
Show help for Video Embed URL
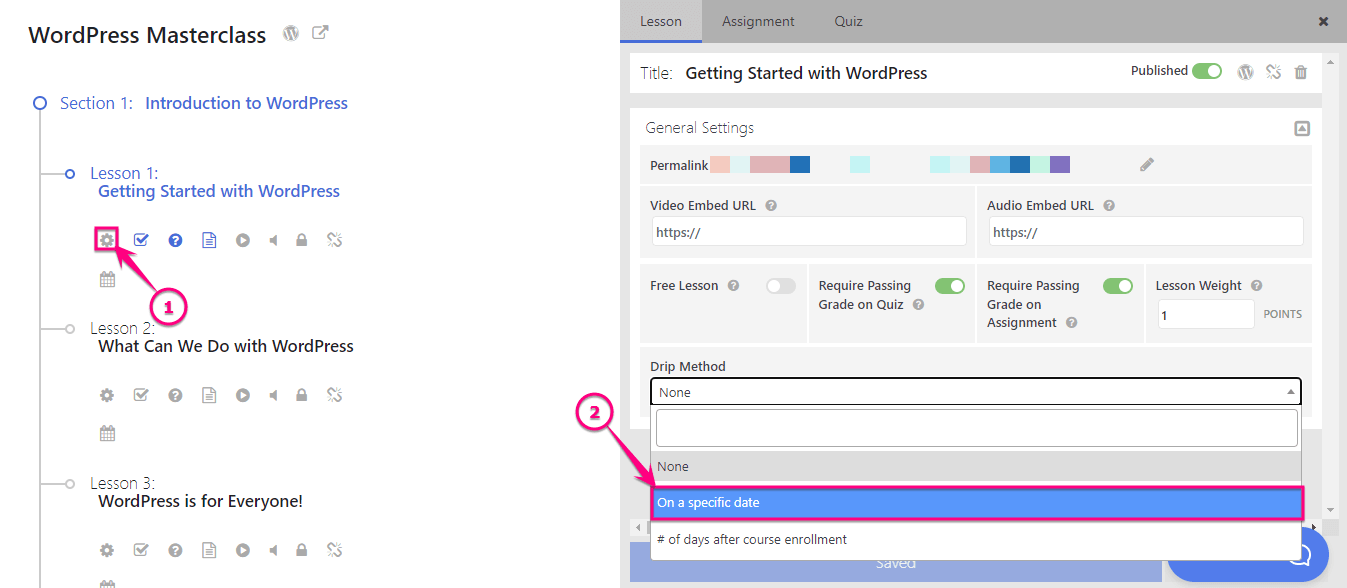pyautogui.click(x=771, y=206)
